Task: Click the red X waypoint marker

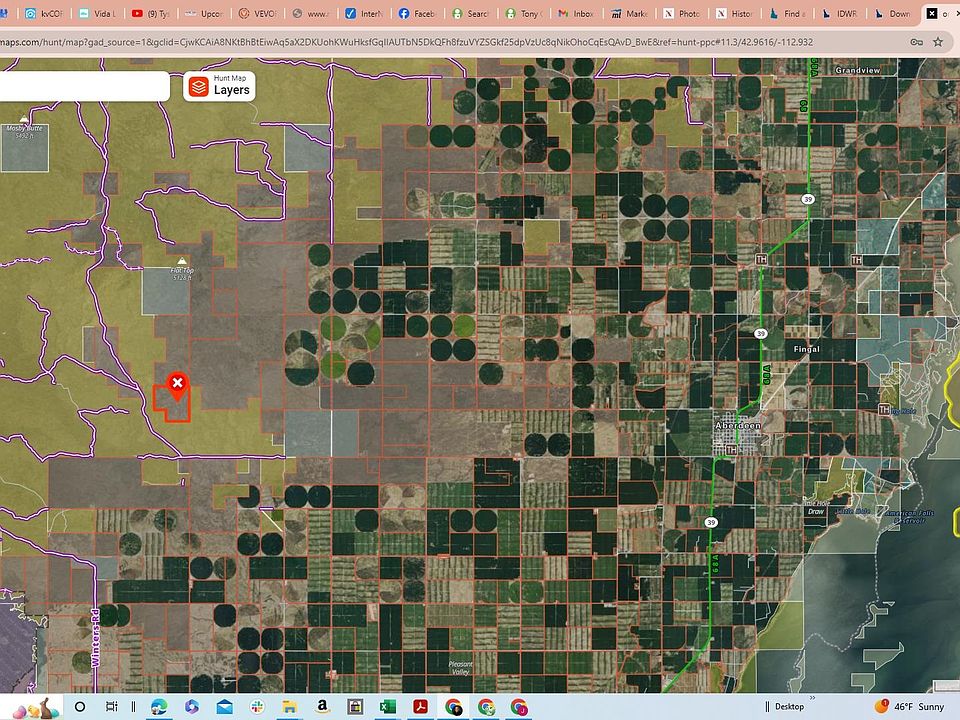Action: pyautogui.click(x=177, y=384)
